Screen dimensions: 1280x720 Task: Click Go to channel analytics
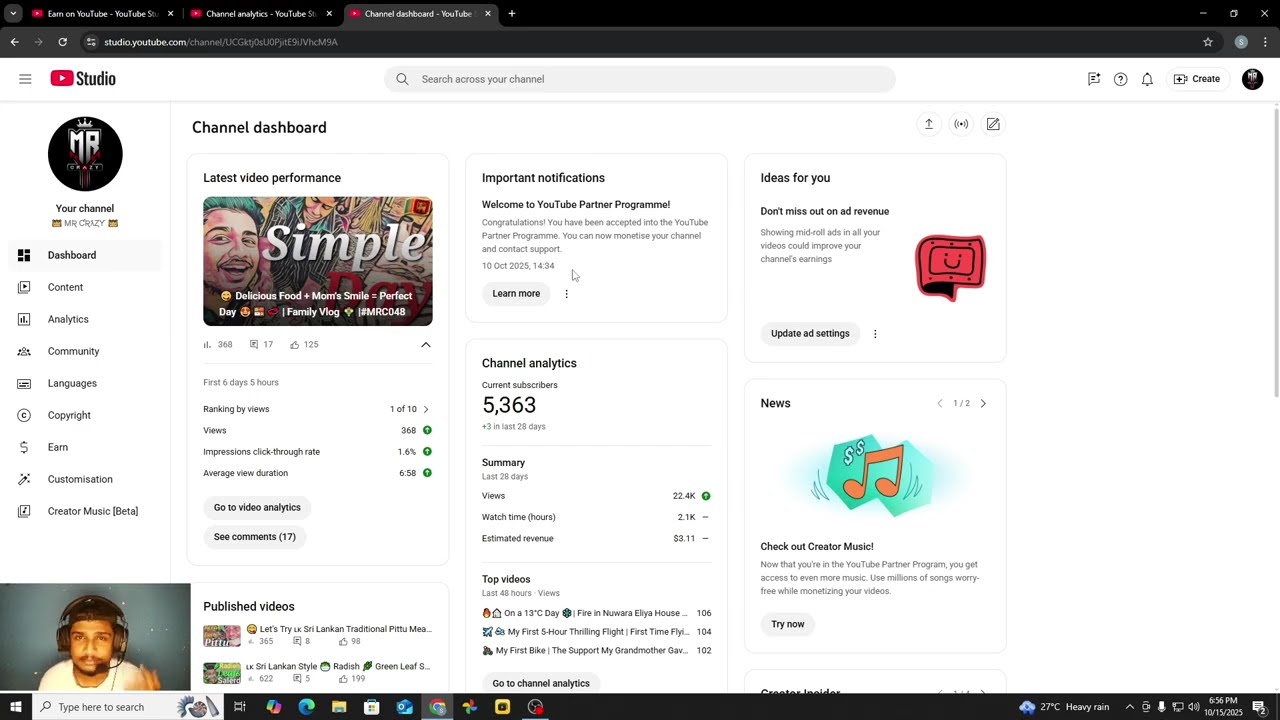(x=541, y=683)
